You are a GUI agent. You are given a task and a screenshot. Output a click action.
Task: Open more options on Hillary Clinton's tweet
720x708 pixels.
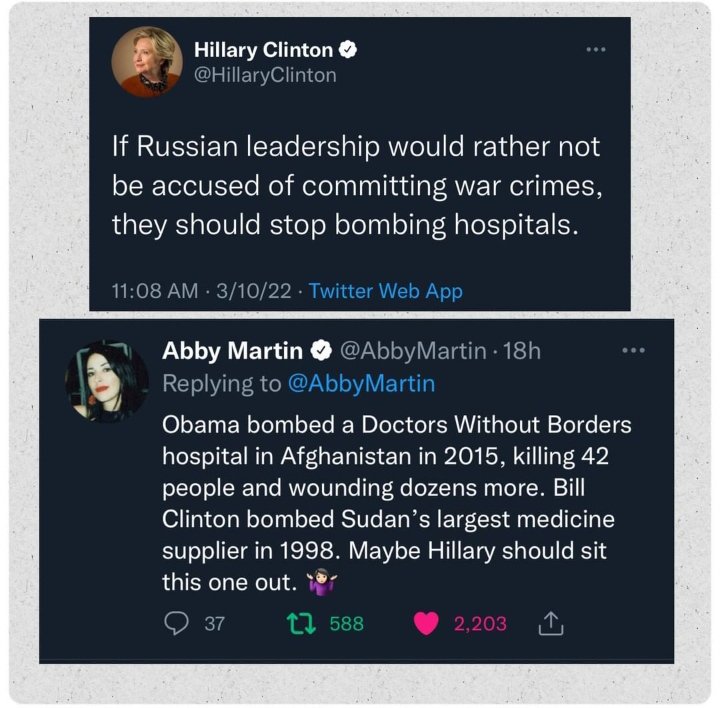coord(596,50)
